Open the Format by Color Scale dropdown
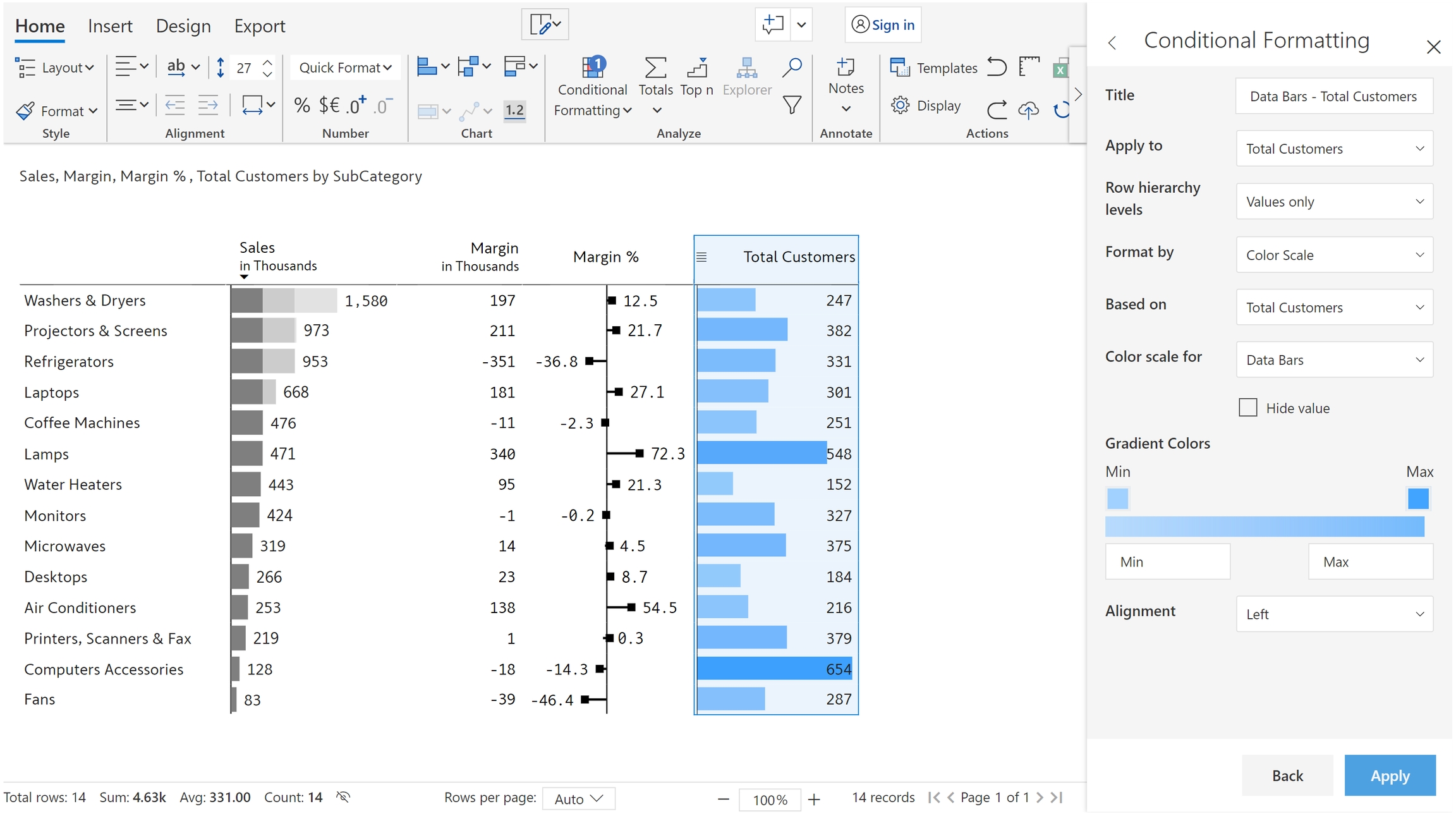Screen dimensions: 1456x816 click(1334, 255)
